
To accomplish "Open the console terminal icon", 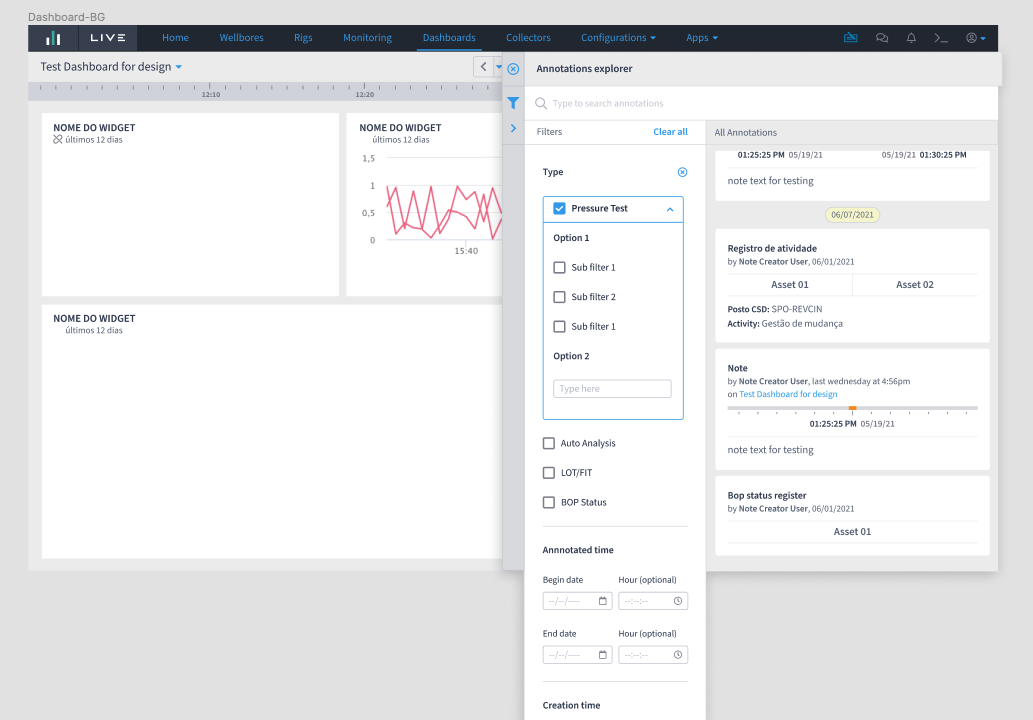I will point(940,38).
